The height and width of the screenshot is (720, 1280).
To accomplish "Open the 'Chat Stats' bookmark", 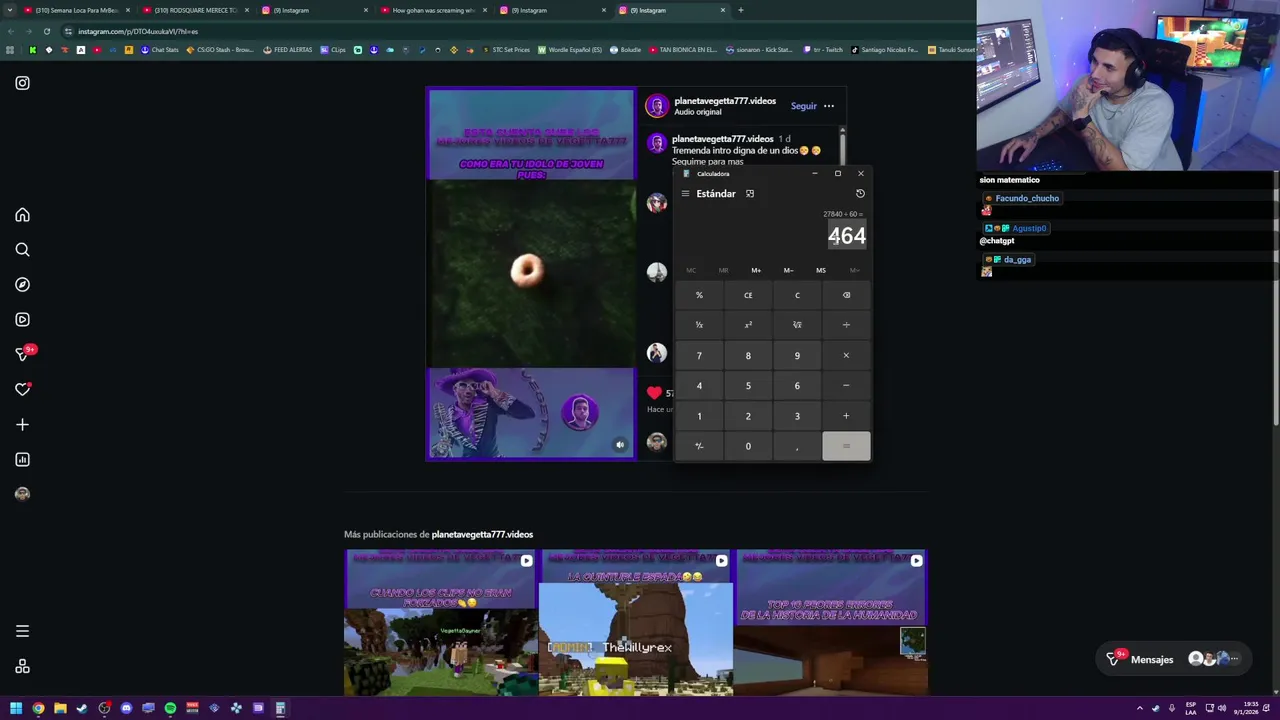I will (x=159, y=50).
